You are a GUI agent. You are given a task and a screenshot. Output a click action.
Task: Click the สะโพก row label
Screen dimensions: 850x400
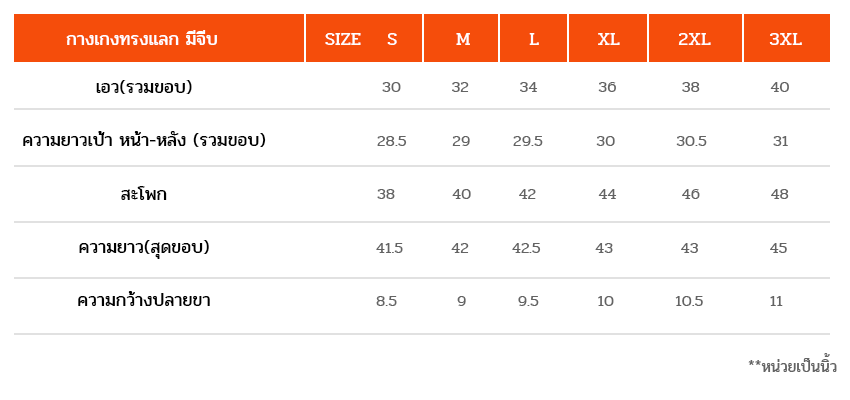(143, 194)
